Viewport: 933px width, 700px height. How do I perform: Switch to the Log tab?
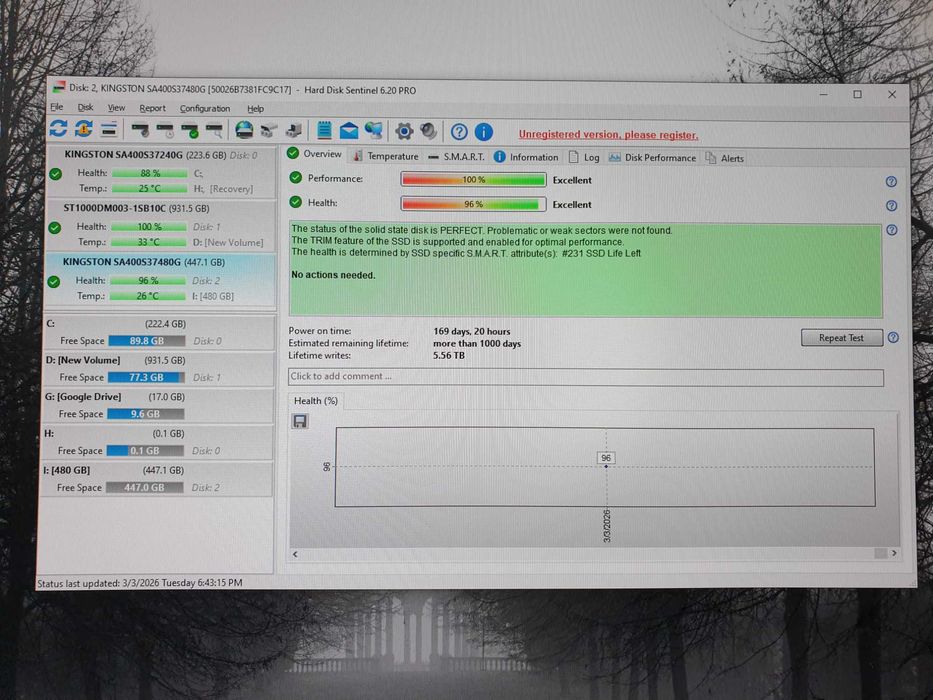pos(584,157)
